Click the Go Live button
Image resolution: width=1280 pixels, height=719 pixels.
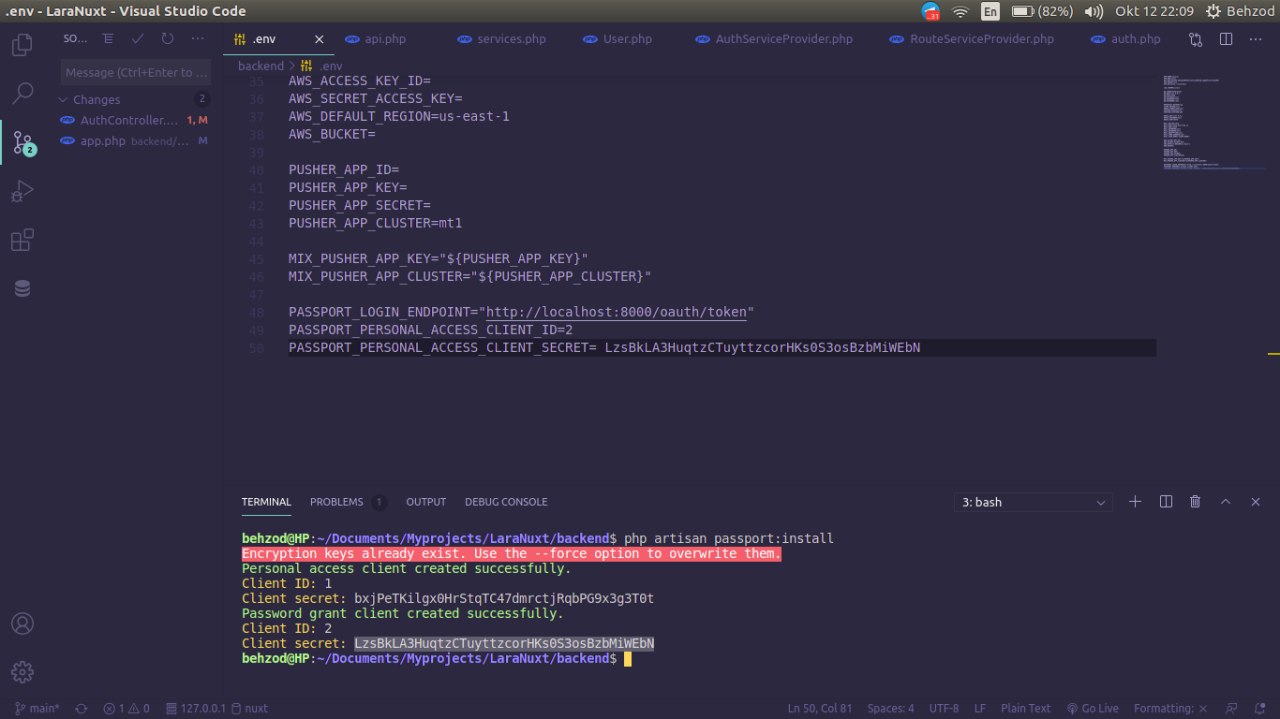point(1092,708)
